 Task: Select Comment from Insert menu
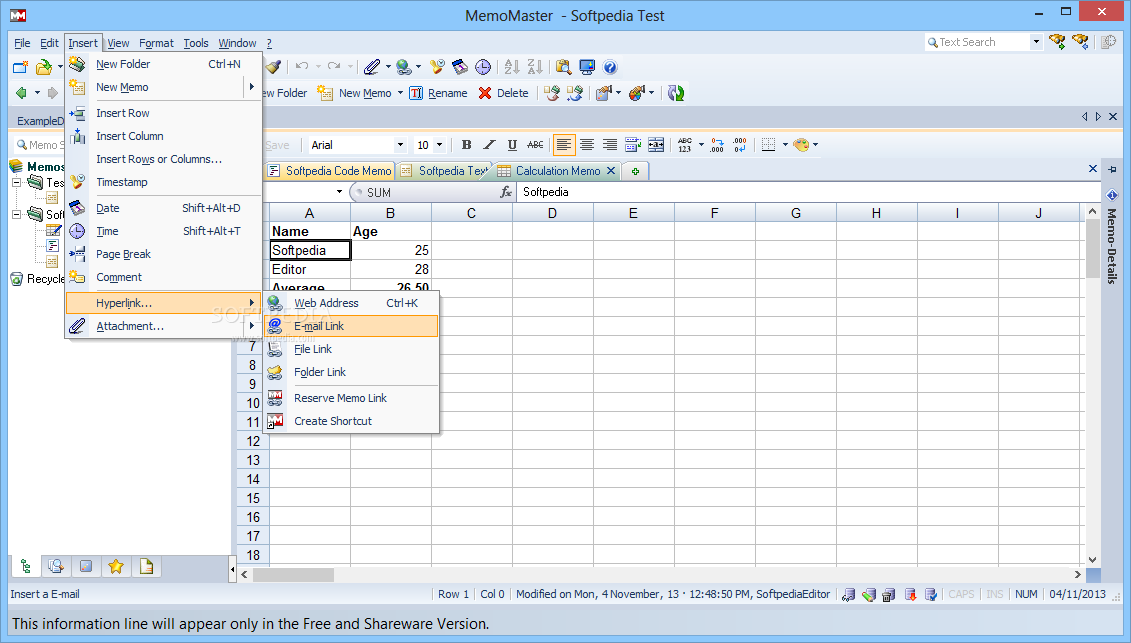click(x=164, y=278)
